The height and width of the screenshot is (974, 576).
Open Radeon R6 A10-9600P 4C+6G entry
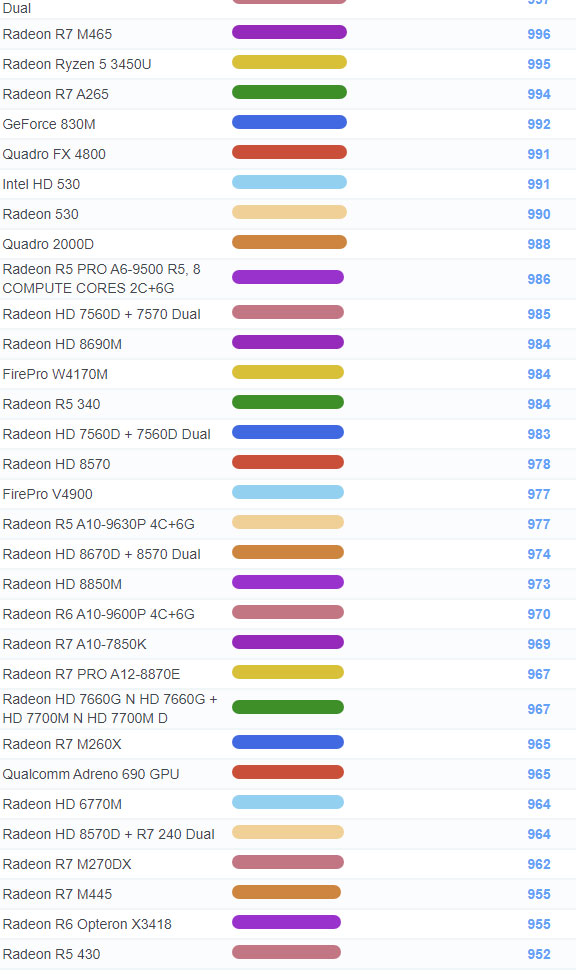coord(98,614)
